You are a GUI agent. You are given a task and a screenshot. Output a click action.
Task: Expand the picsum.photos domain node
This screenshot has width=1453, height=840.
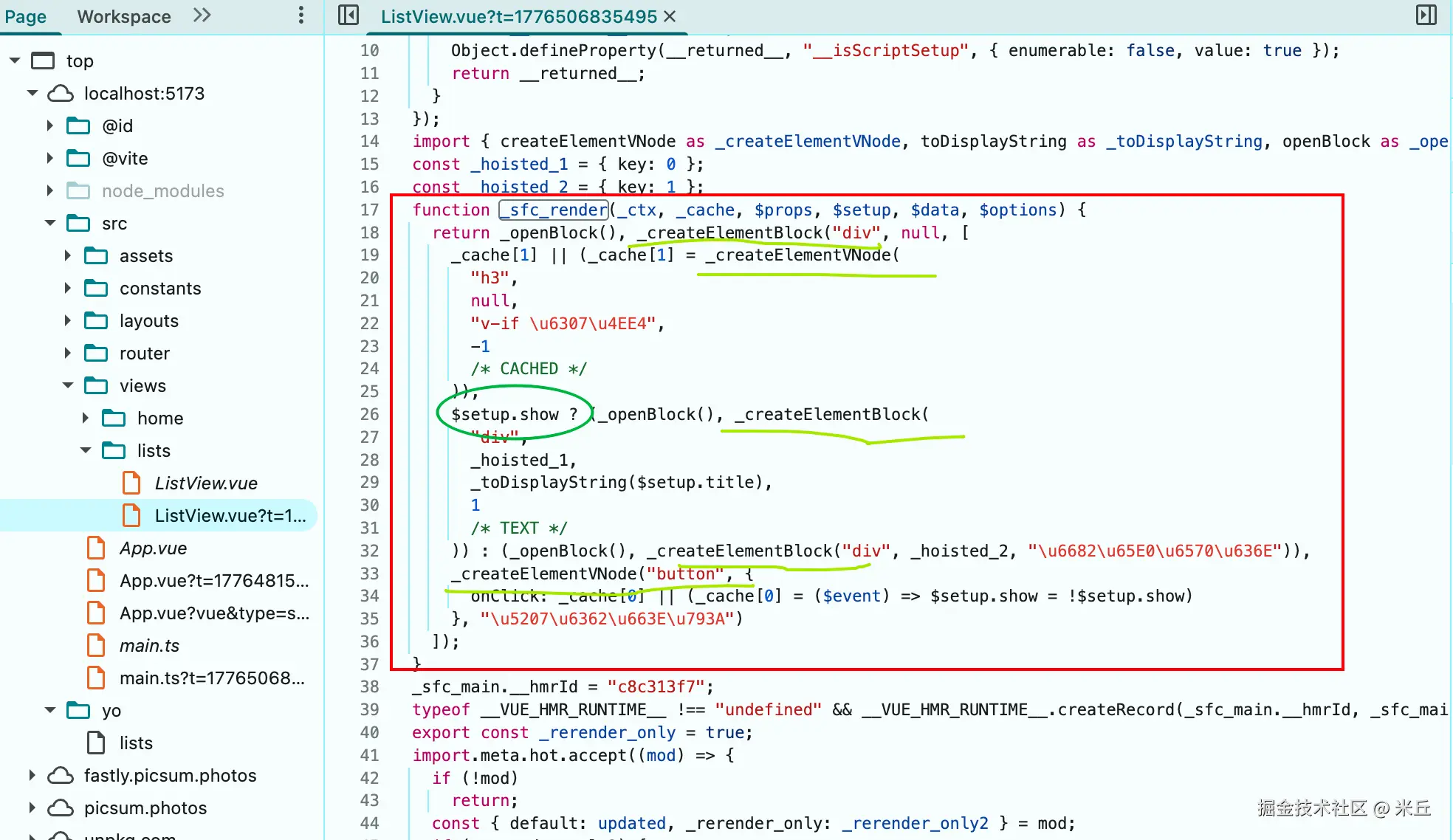tap(32, 808)
